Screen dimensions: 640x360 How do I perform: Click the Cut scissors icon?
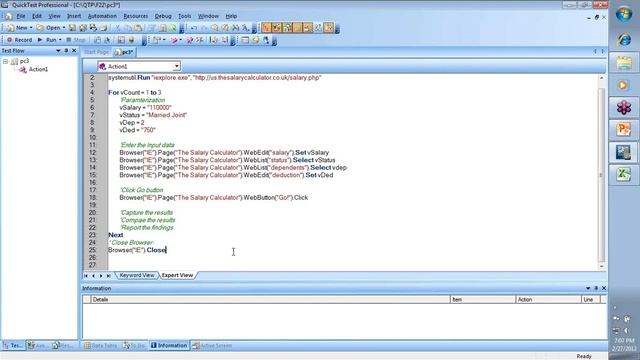coord(118,28)
